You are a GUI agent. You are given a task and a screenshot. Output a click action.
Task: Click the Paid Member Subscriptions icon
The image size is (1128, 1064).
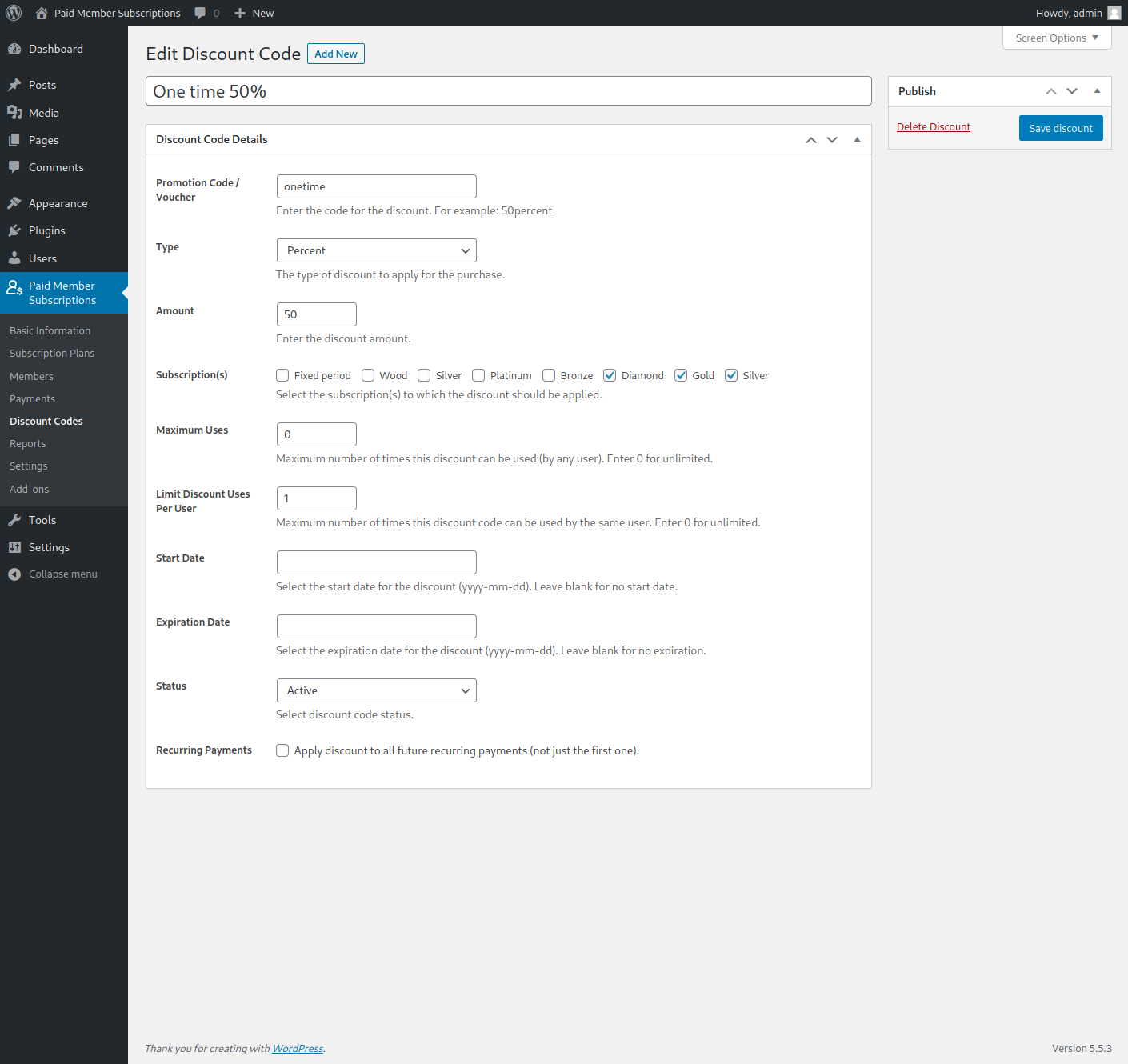[x=14, y=287]
